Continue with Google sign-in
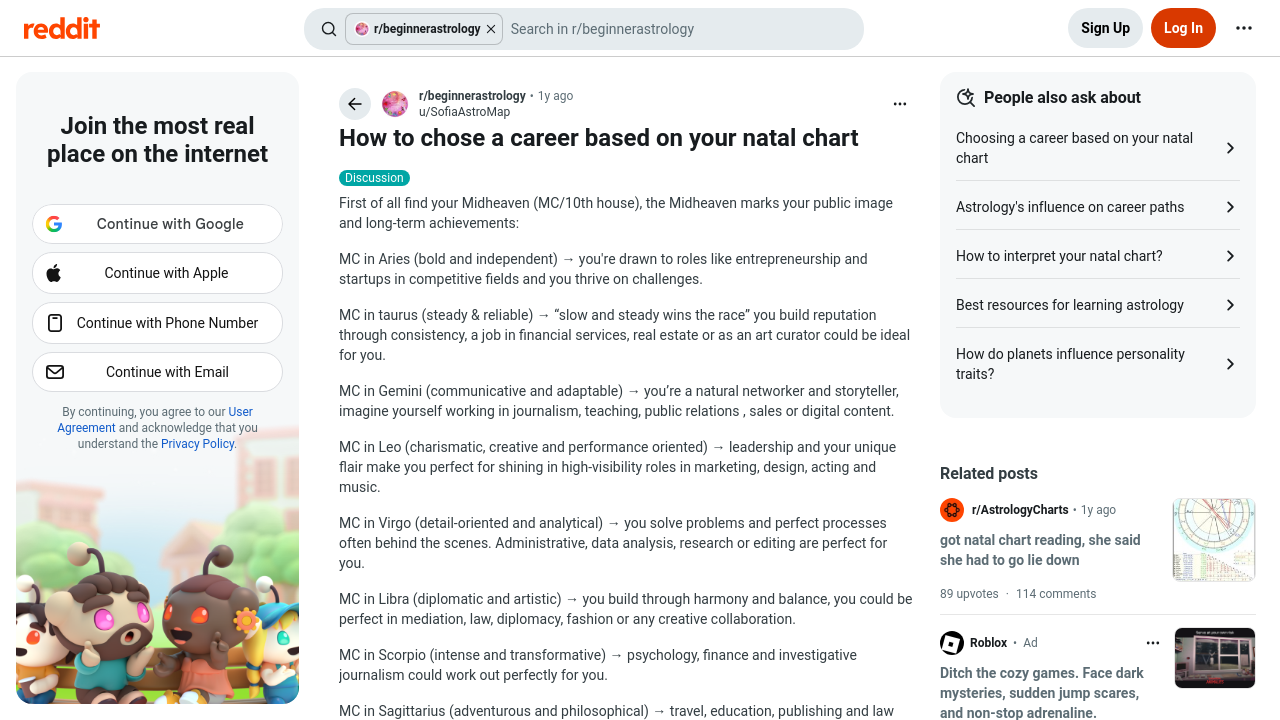Image resolution: width=1280 pixels, height=720 pixels. point(157,224)
